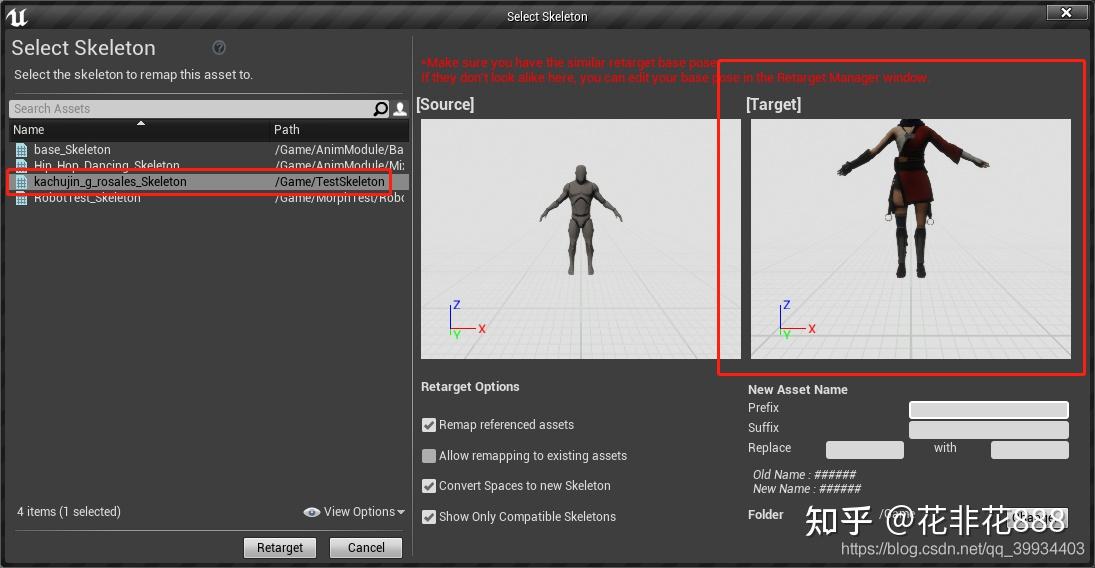Click the Retarget button

tap(280, 548)
